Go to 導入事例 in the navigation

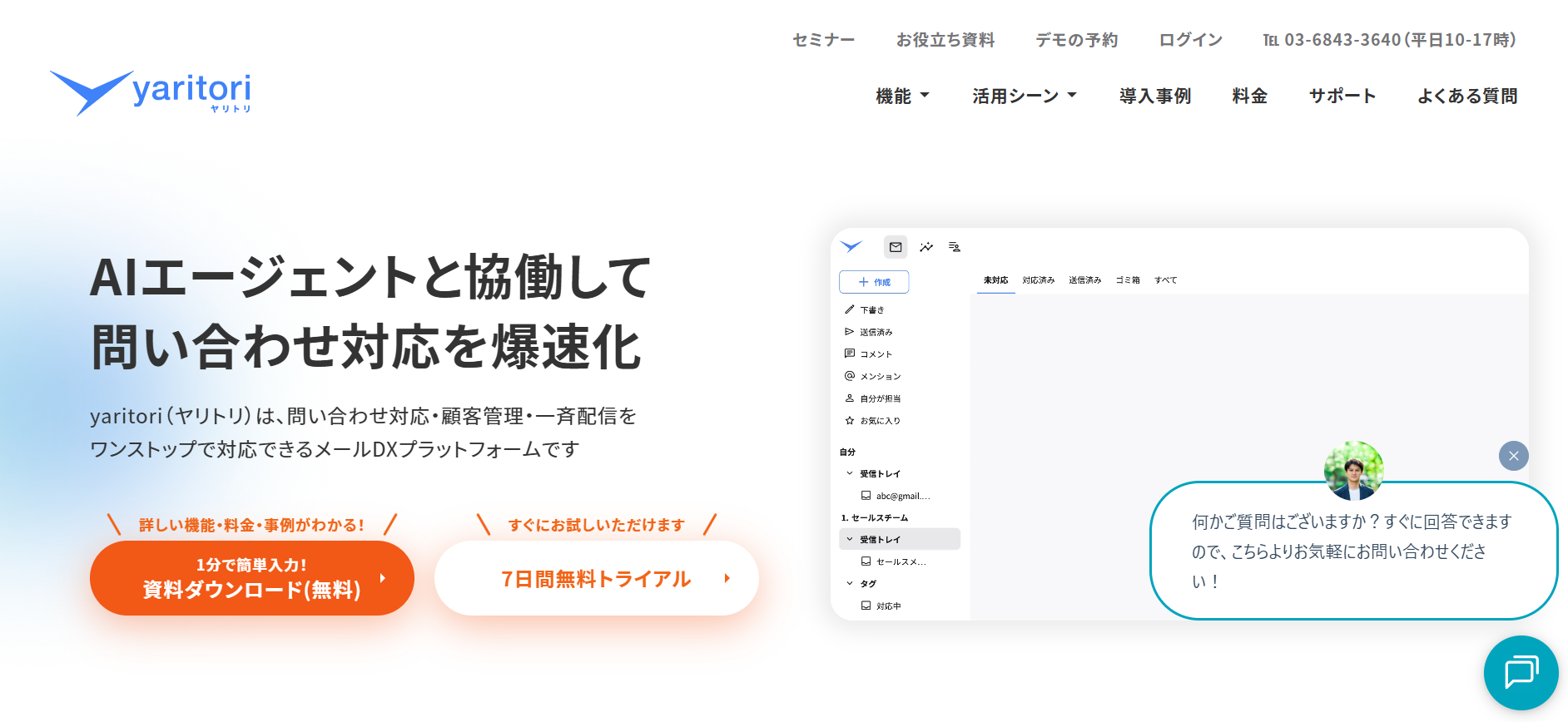coord(1155,96)
